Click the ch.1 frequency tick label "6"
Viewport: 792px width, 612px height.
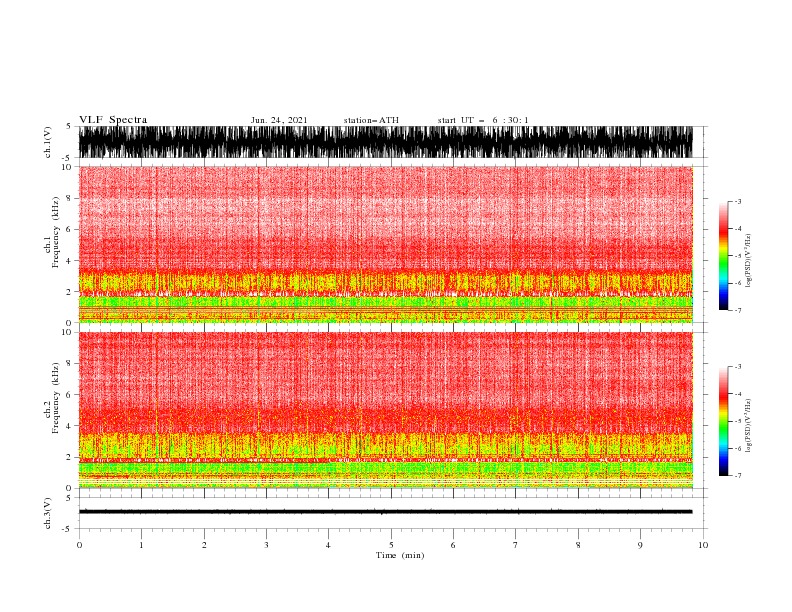pyautogui.click(x=69, y=229)
